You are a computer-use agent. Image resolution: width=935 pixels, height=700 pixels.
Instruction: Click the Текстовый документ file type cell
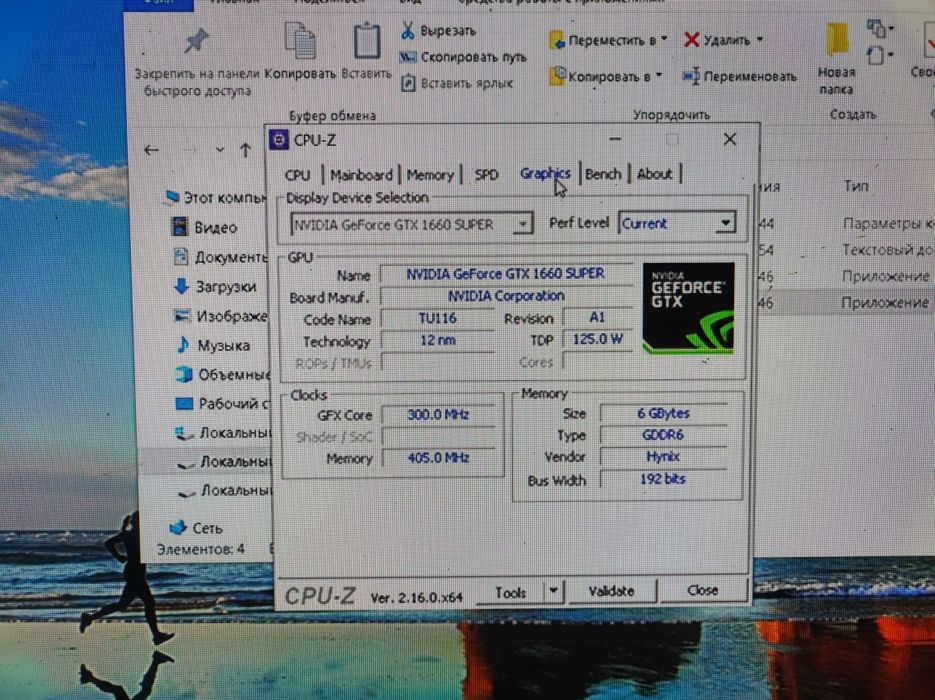pos(887,250)
